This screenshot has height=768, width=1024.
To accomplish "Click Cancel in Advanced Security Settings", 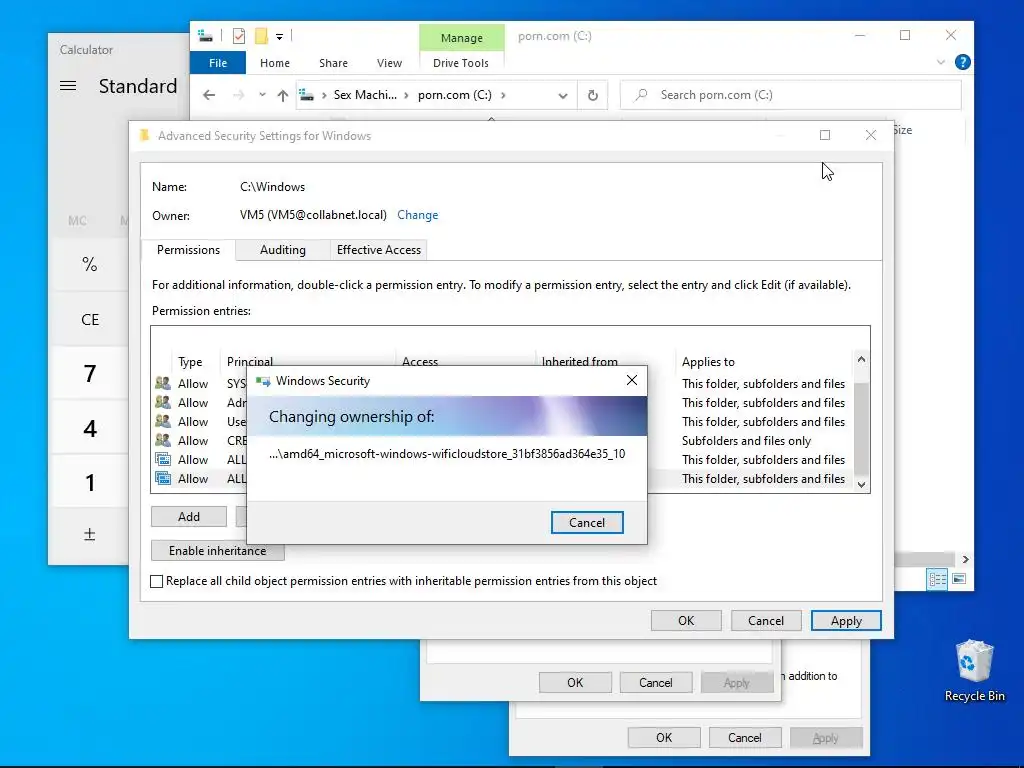I will [765, 620].
